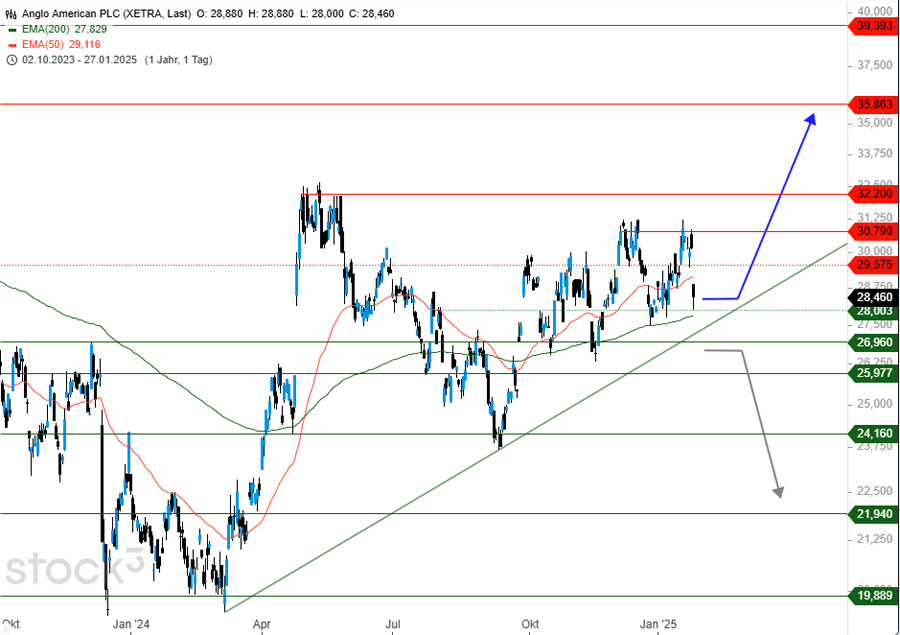
Task: Click the EMA(200) 27,829 legend label
Action: point(64,29)
